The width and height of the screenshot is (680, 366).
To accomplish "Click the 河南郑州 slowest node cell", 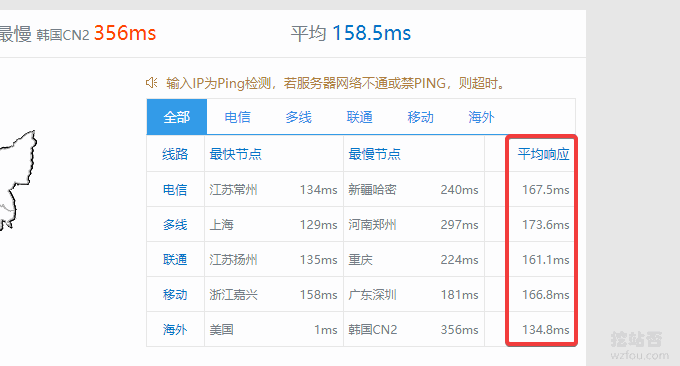I will click(x=372, y=225).
